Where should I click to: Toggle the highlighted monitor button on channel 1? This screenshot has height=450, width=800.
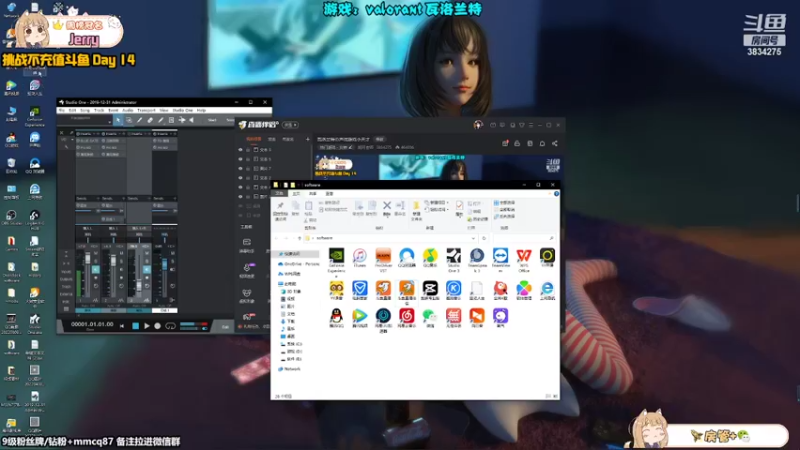point(95,270)
